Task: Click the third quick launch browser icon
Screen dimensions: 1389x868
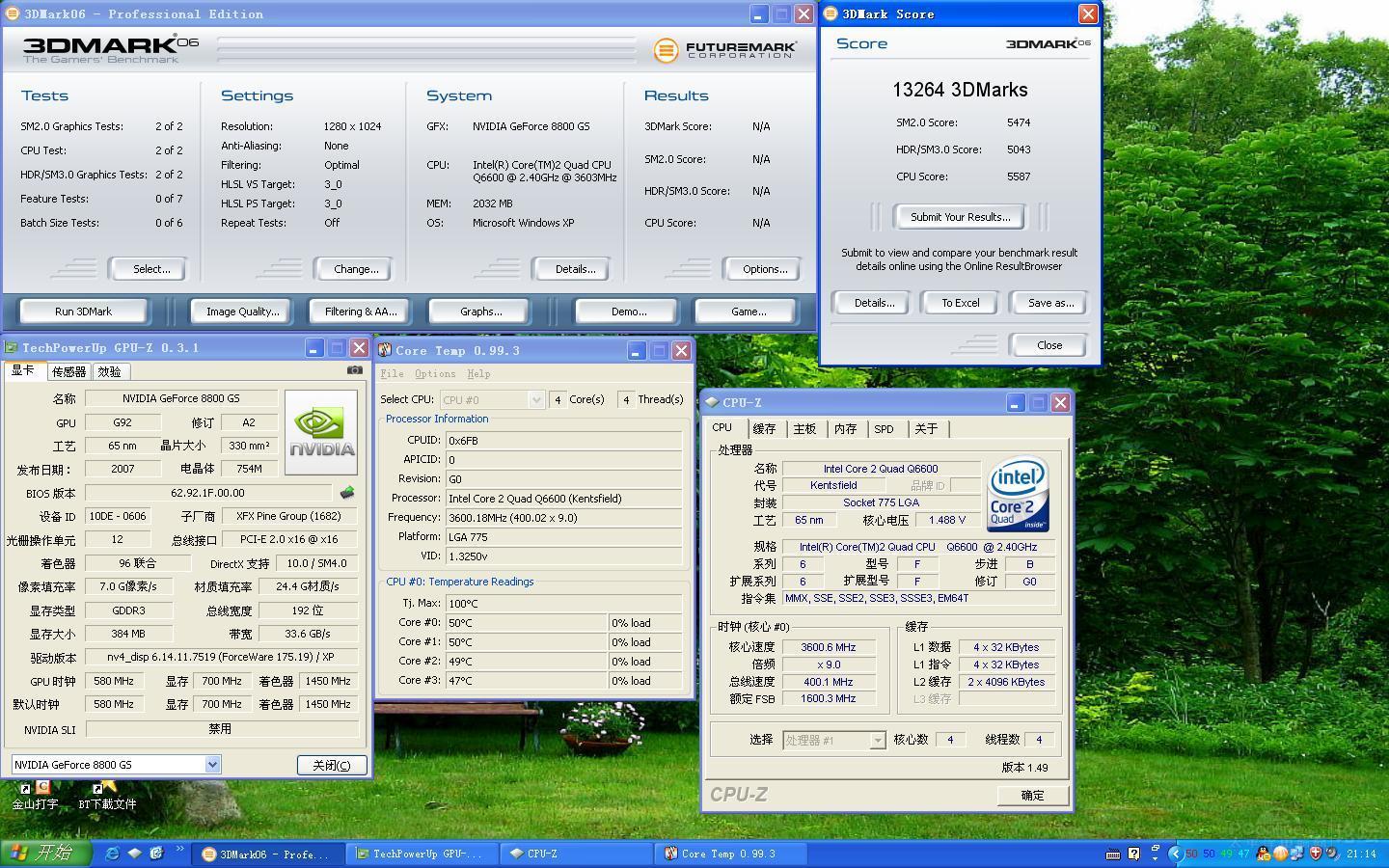Action: point(156,854)
